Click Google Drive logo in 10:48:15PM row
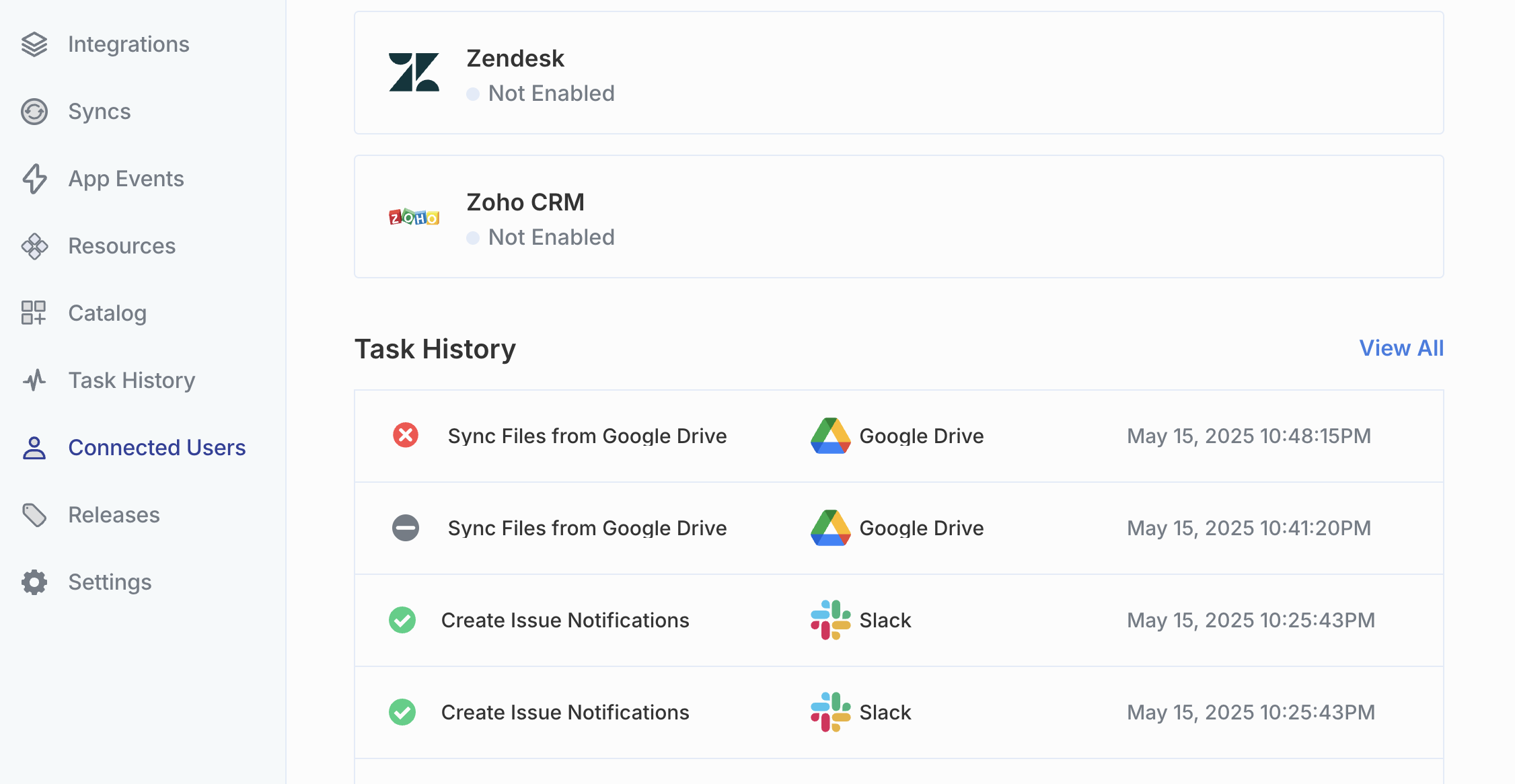This screenshot has height=784, width=1515. click(831, 436)
